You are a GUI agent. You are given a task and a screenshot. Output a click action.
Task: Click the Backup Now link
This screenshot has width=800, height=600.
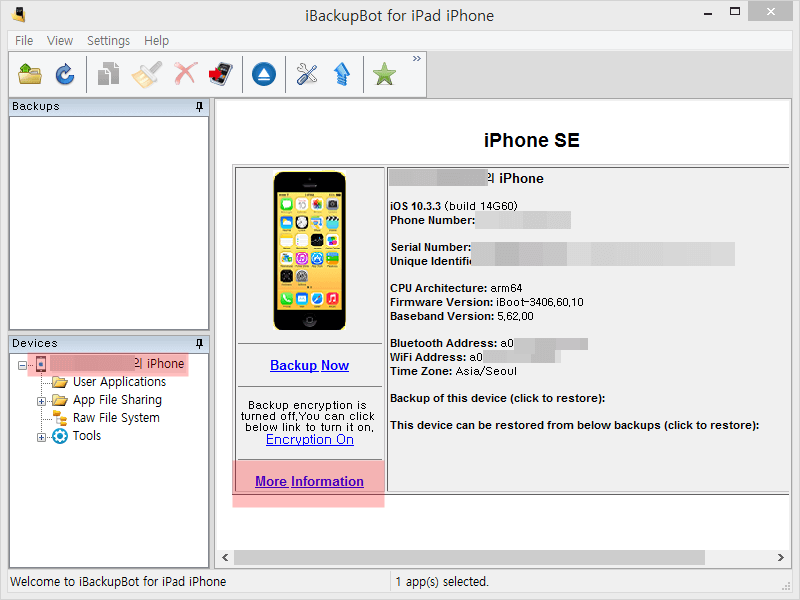click(x=309, y=365)
